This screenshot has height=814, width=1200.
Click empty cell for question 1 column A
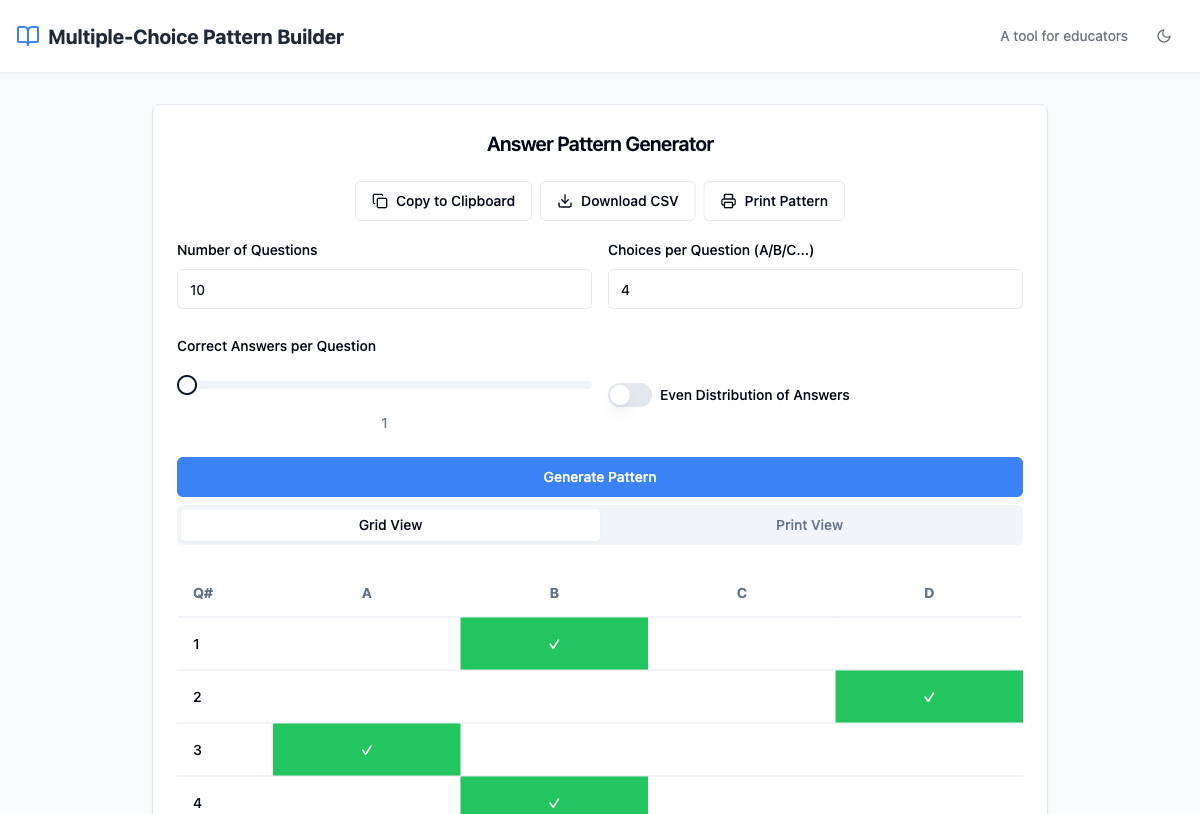tap(366, 644)
